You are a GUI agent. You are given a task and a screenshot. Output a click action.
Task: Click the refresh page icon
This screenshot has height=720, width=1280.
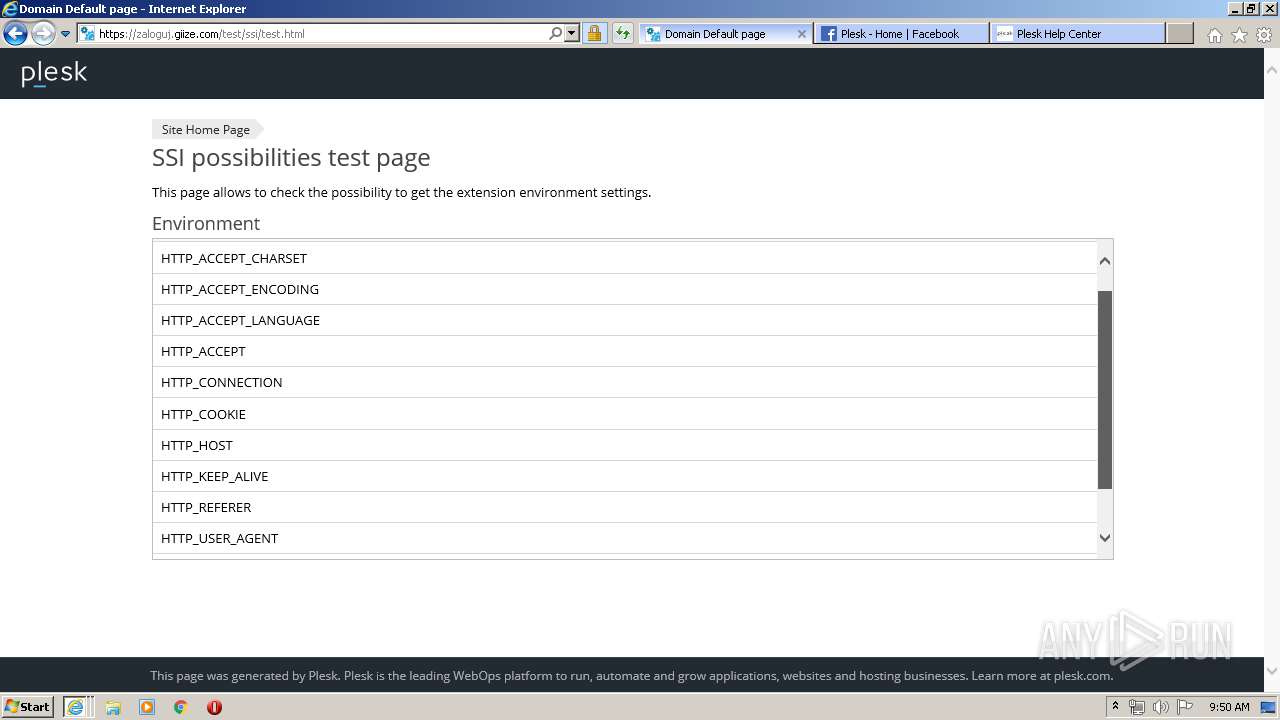tap(623, 33)
